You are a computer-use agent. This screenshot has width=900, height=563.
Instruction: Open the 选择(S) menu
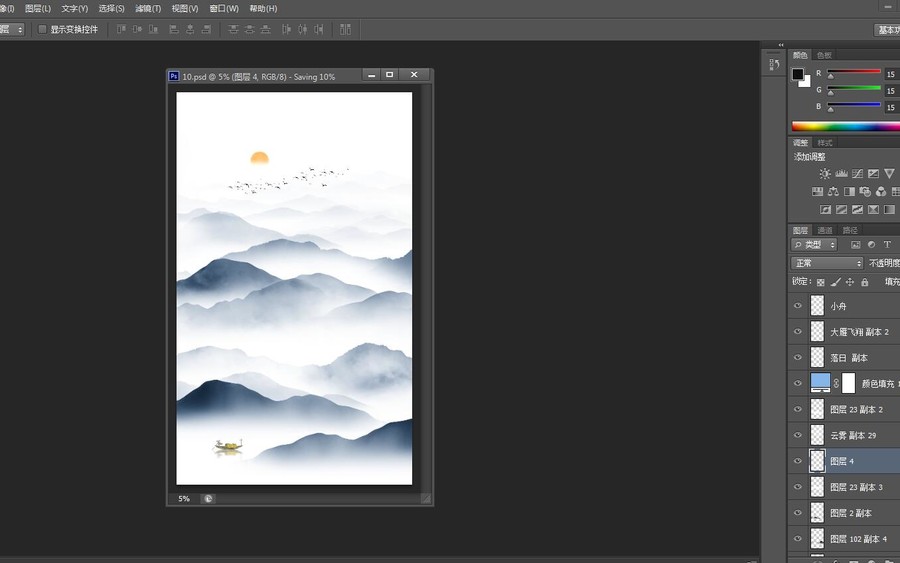(x=111, y=9)
